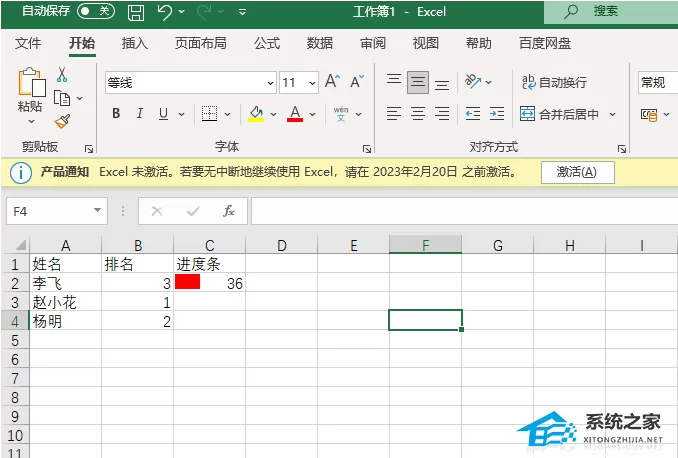The width and height of the screenshot is (678, 458).
Task: Switch to the 插入 tab
Action: click(134, 43)
